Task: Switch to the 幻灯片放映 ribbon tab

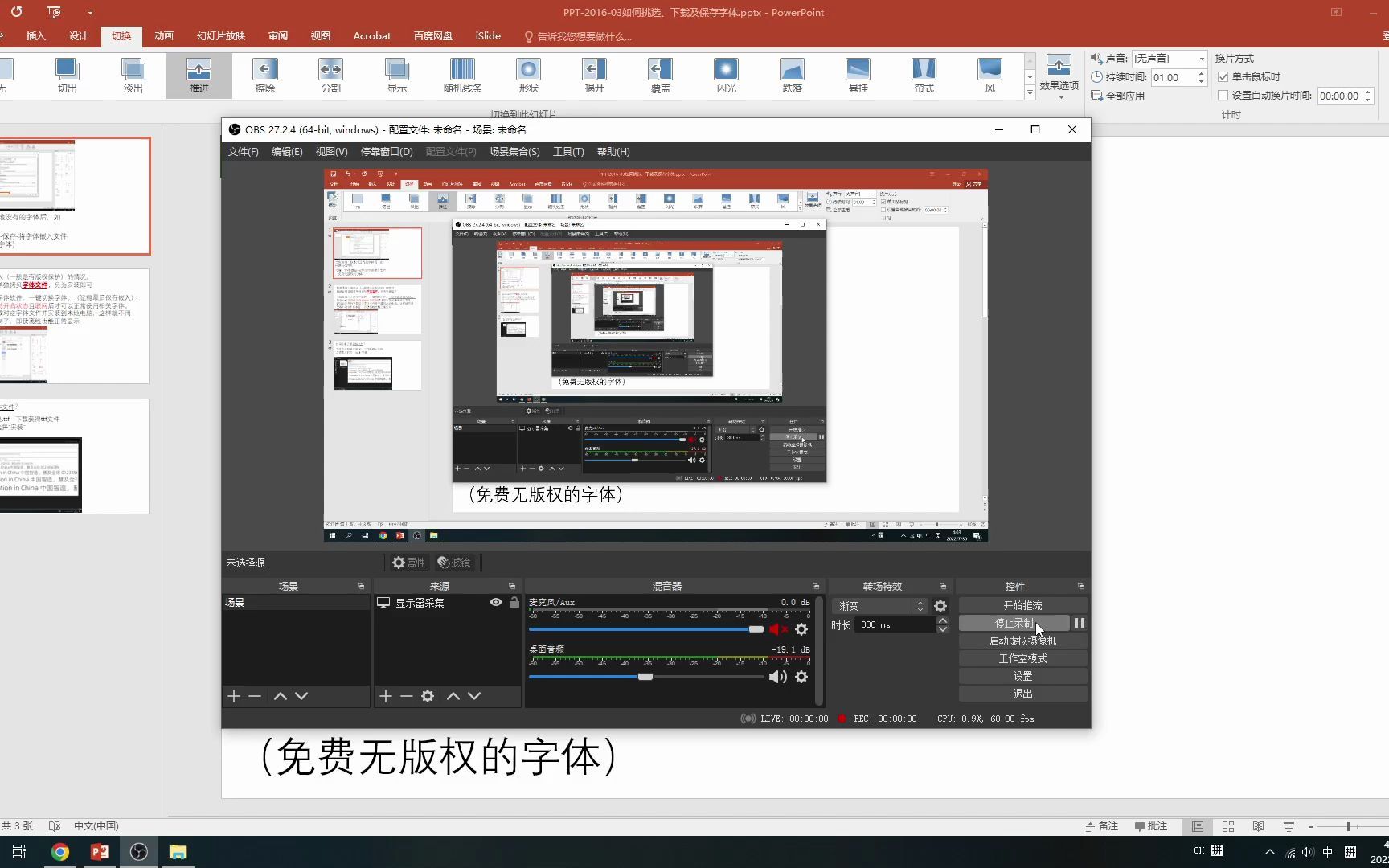Action: click(221, 36)
